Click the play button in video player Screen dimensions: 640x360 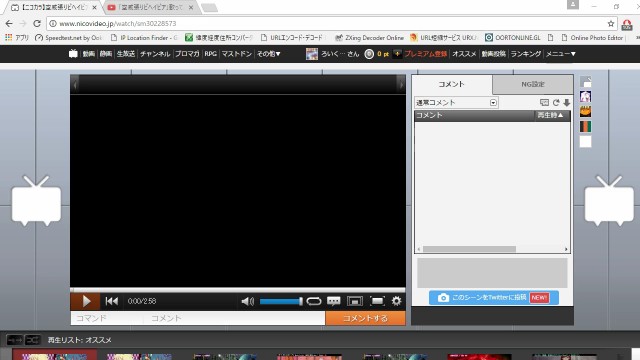point(85,301)
